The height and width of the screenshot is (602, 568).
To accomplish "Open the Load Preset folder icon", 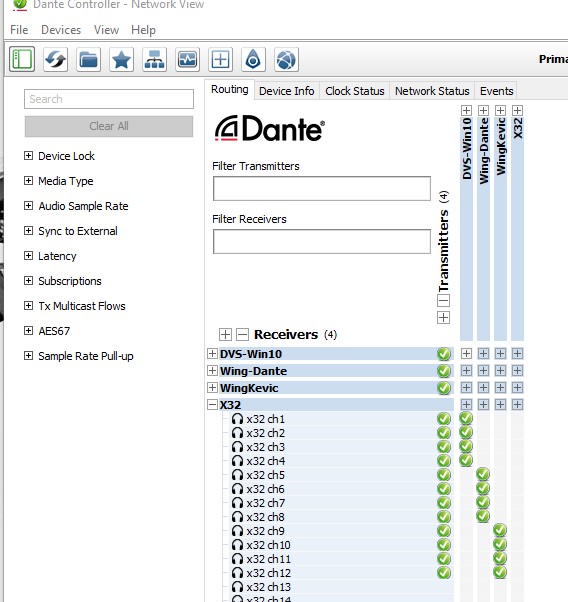I will click(88, 60).
